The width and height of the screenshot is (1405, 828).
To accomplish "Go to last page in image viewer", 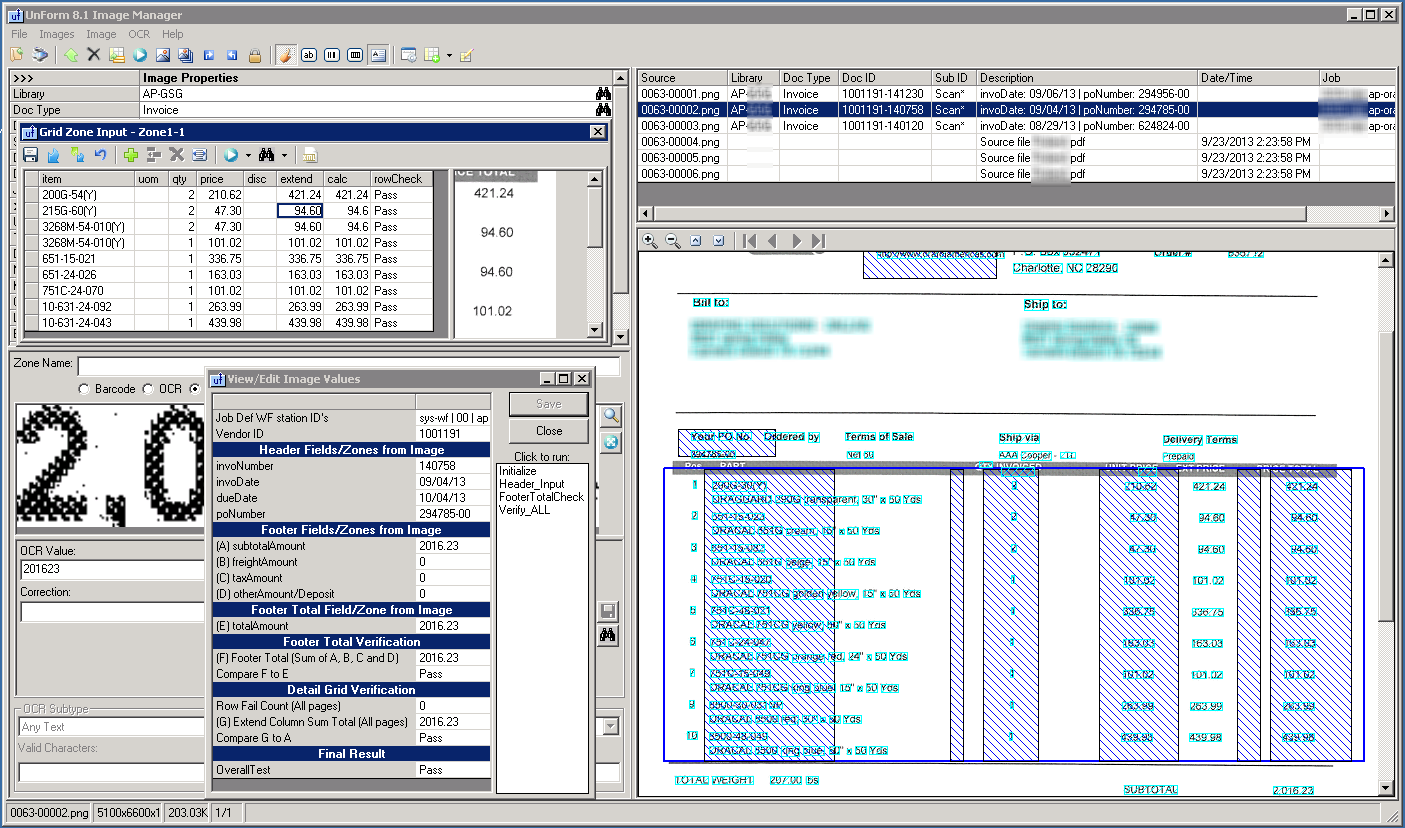I will click(819, 241).
